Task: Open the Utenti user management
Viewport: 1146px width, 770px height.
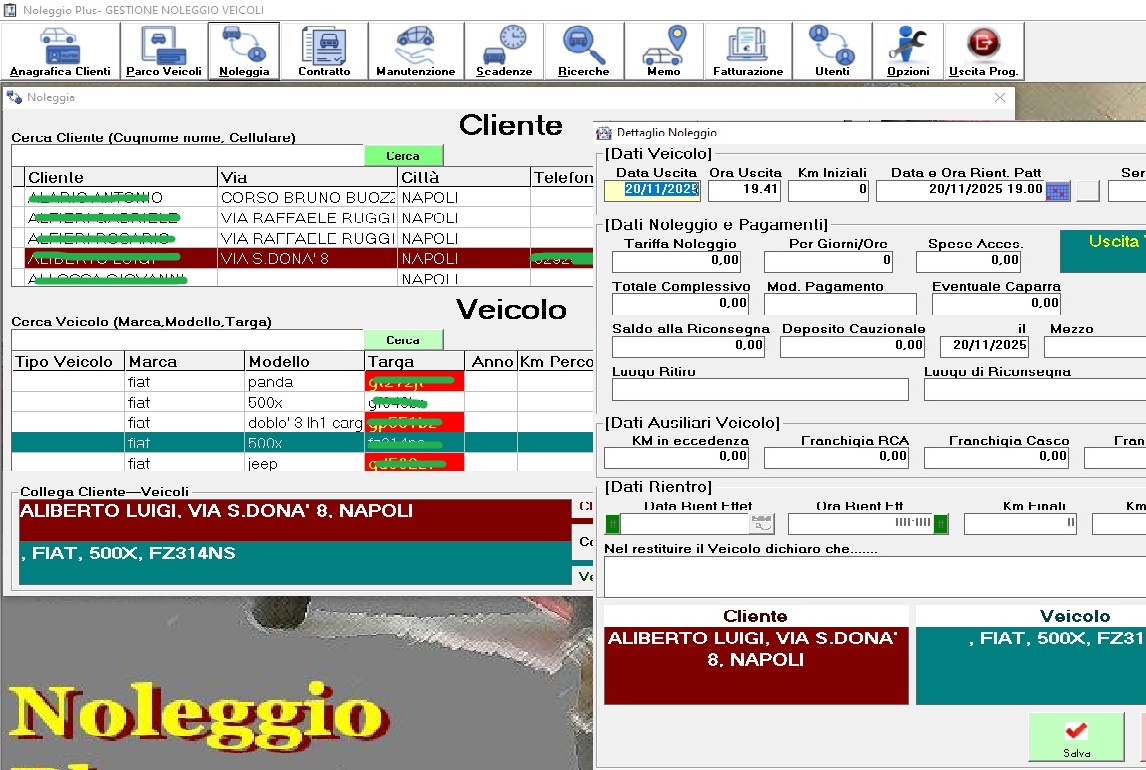Action: coord(832,51)
